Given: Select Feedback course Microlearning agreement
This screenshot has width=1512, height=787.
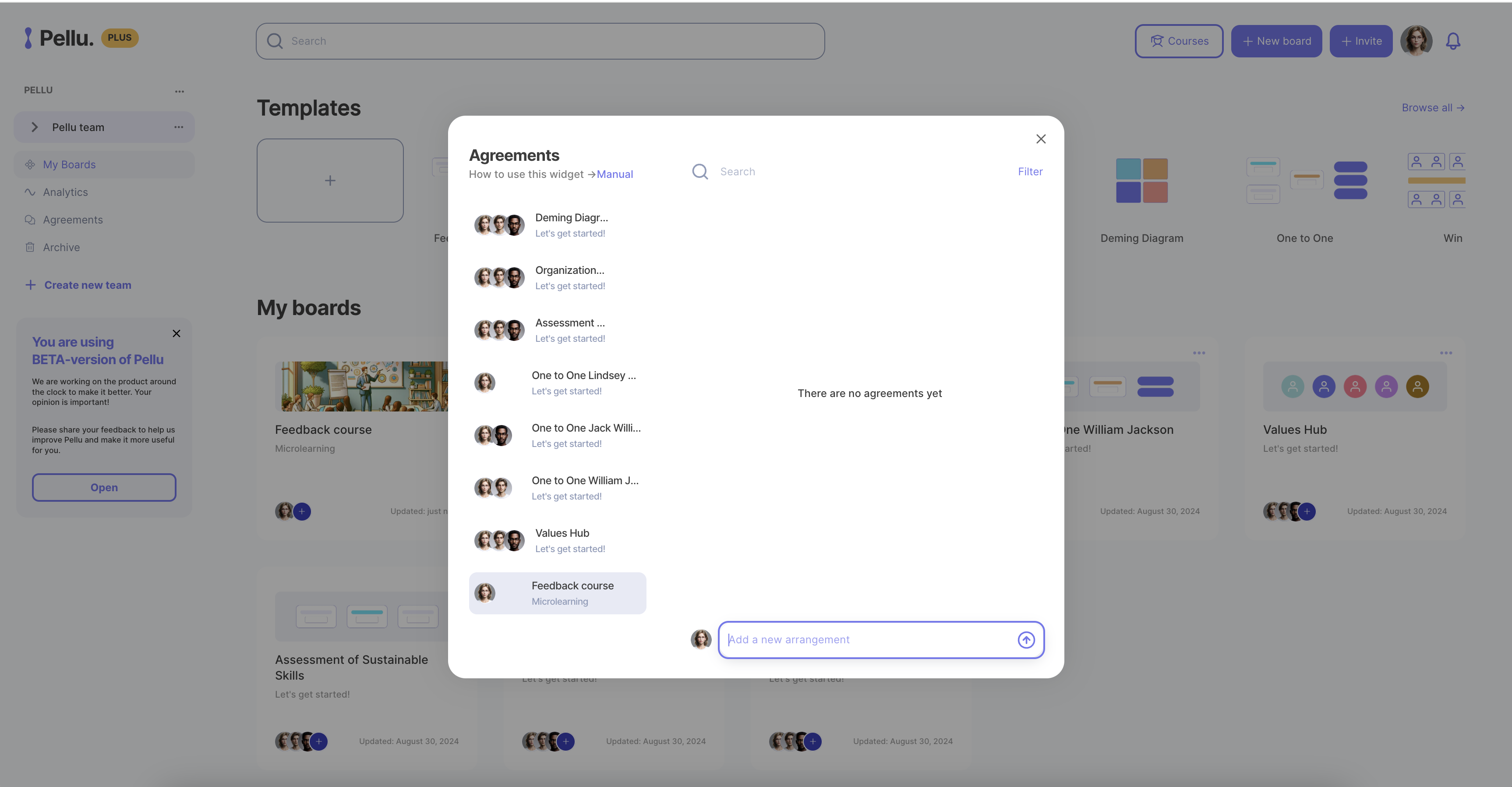Looking at the screenshot, I should (558, 593).
